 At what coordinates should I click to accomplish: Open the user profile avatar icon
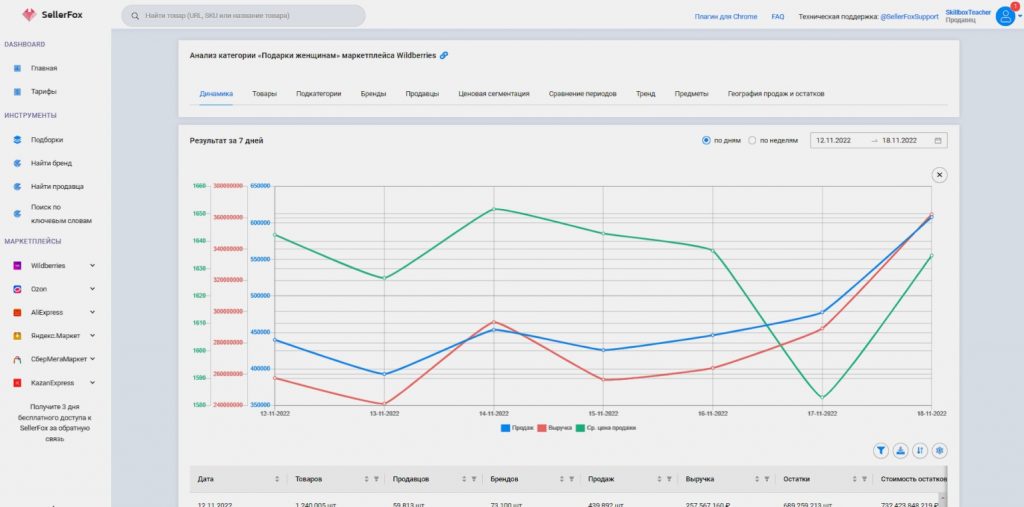tap(1005, 16)
